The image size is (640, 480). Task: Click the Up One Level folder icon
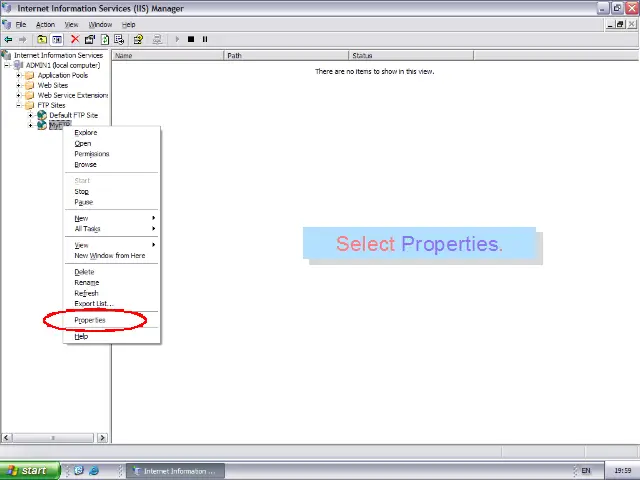[42, 39]
